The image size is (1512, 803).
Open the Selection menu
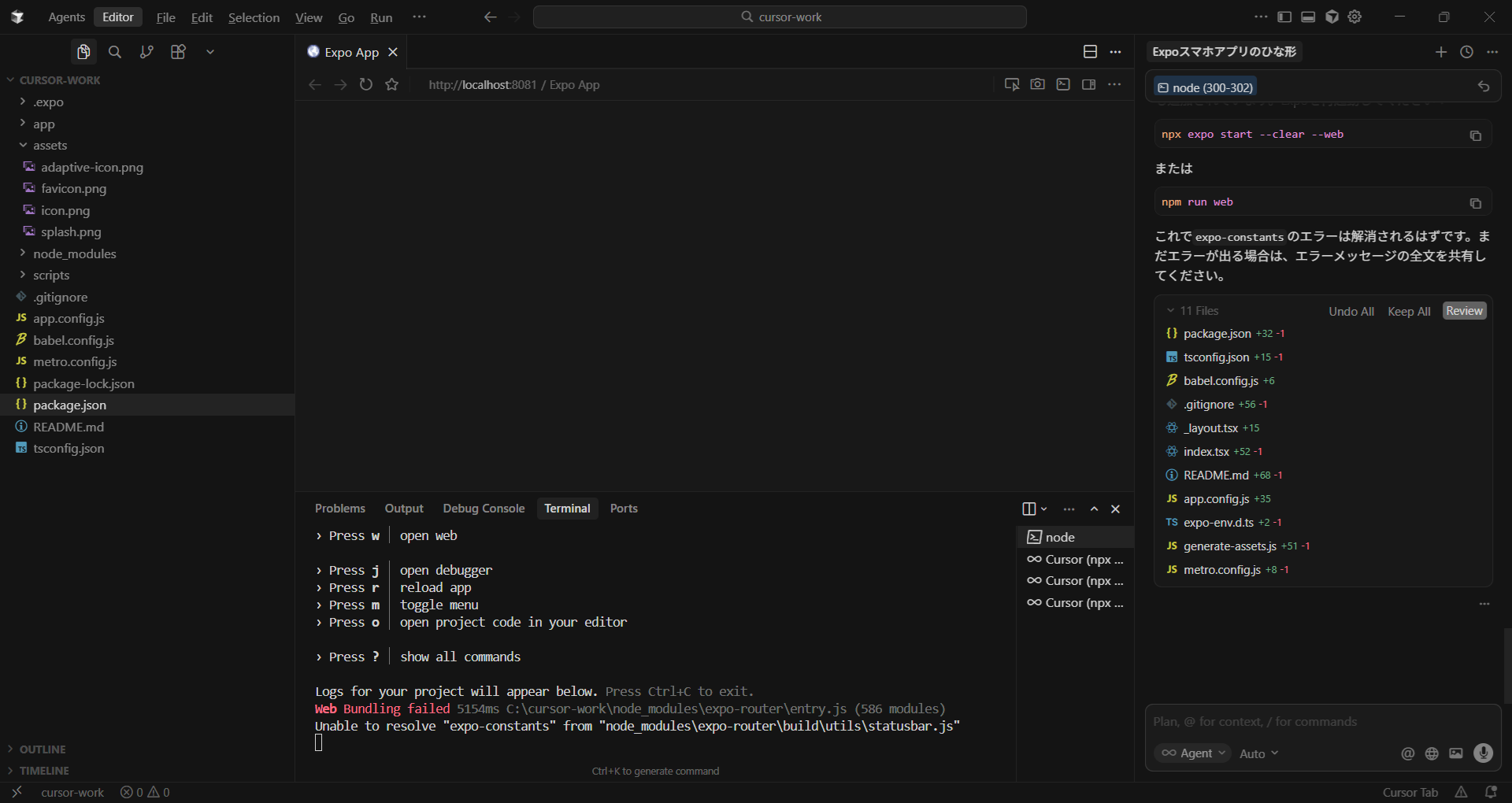(254, 17)
